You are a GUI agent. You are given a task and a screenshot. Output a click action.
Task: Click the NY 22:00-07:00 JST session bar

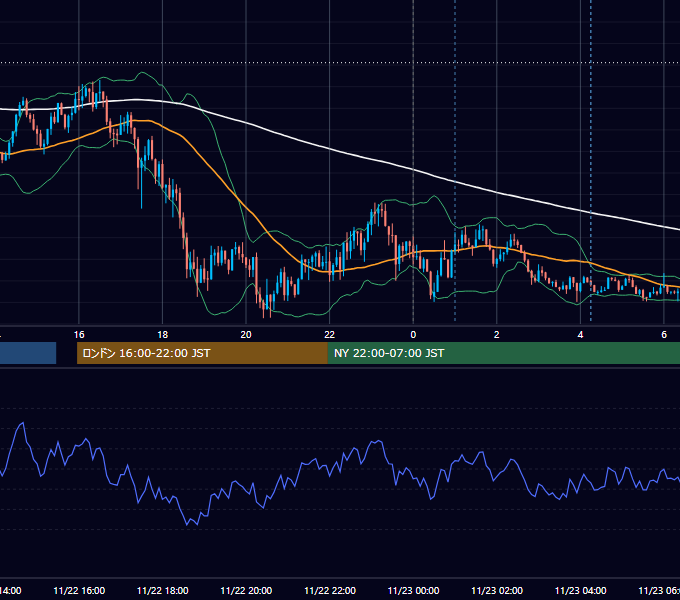click(x=503, y=353)
